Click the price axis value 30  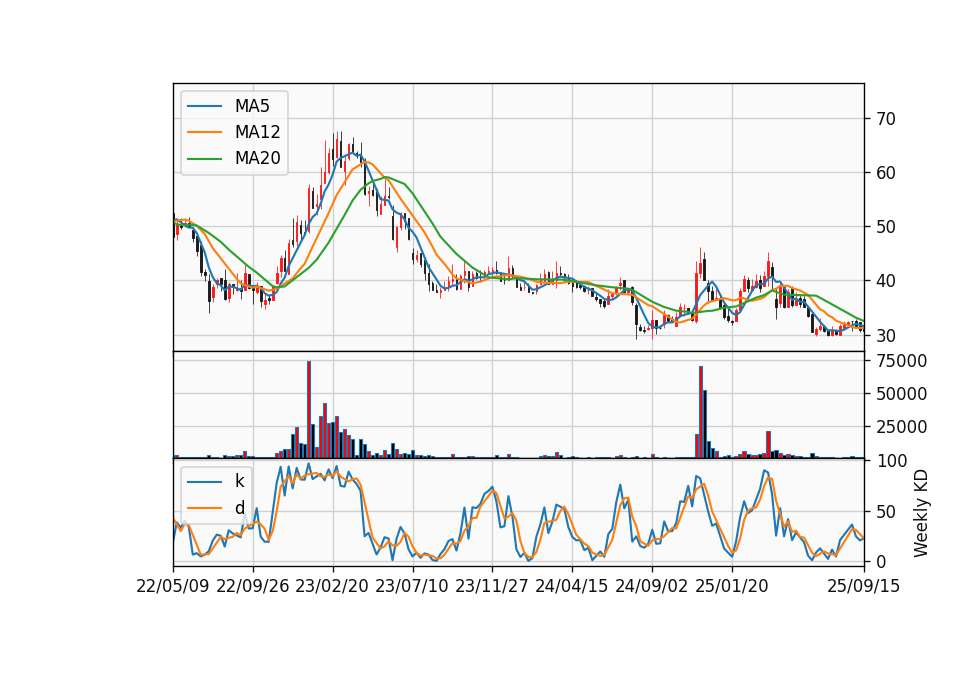click(886, 336)
